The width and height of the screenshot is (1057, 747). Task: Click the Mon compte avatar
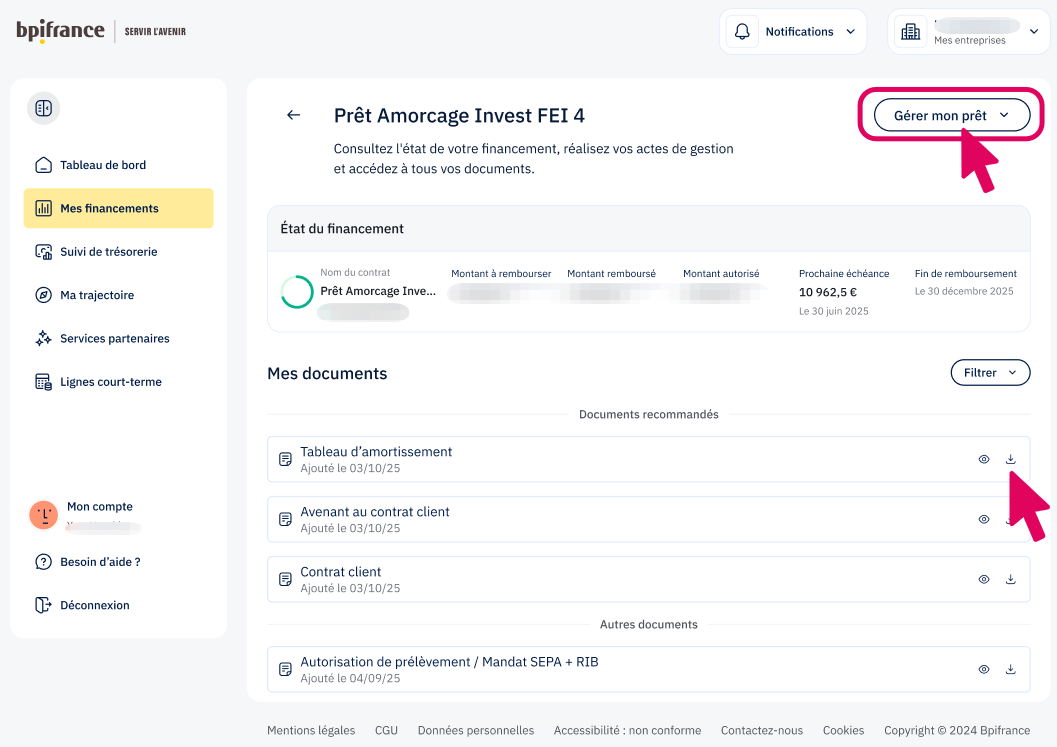click(x=43, y=514)
